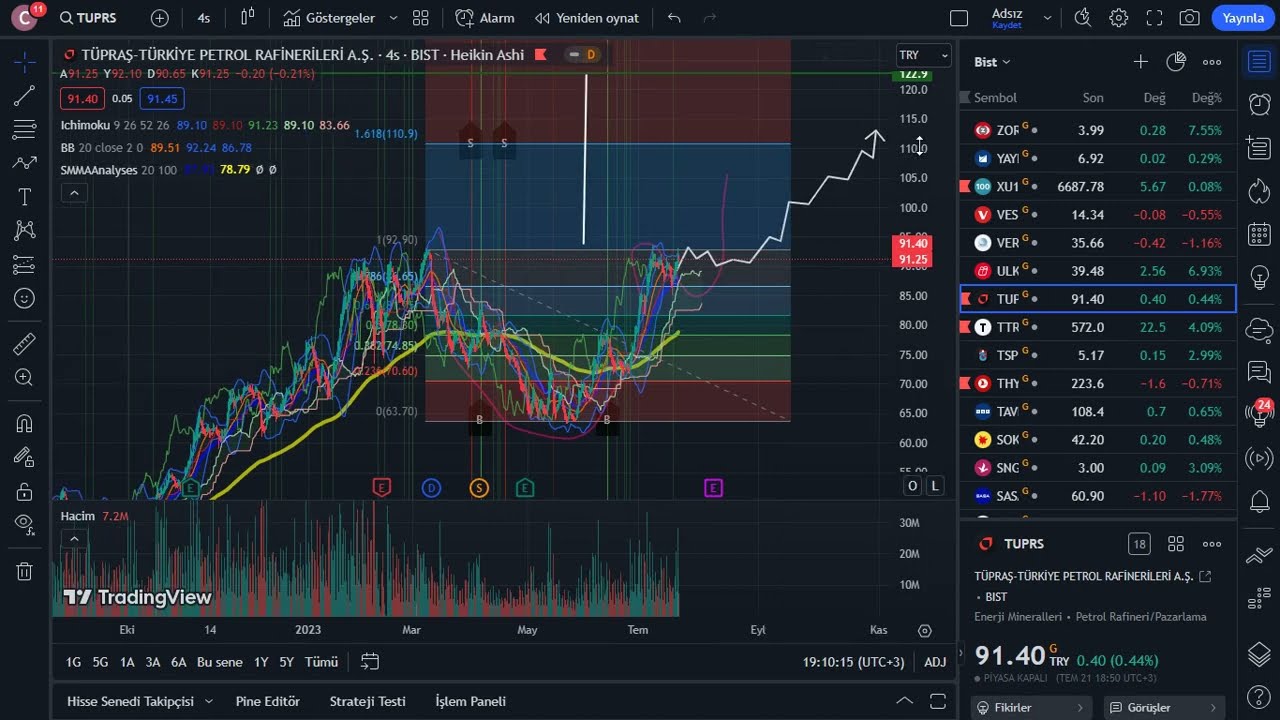Open the Pine Editör tab
The image size is (1280, 720).
coord(267,701)
